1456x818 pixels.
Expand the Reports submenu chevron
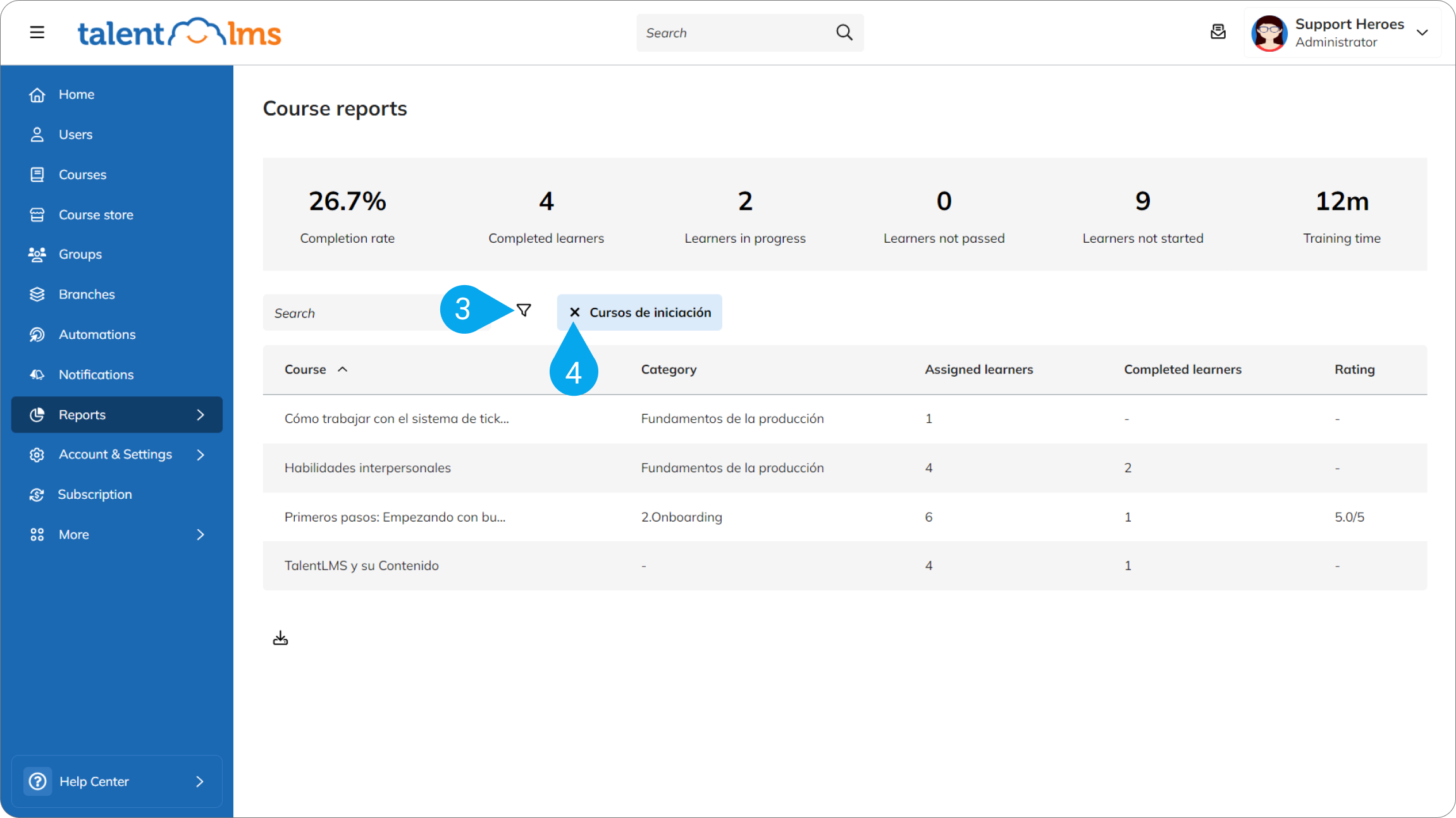point(201,415)
